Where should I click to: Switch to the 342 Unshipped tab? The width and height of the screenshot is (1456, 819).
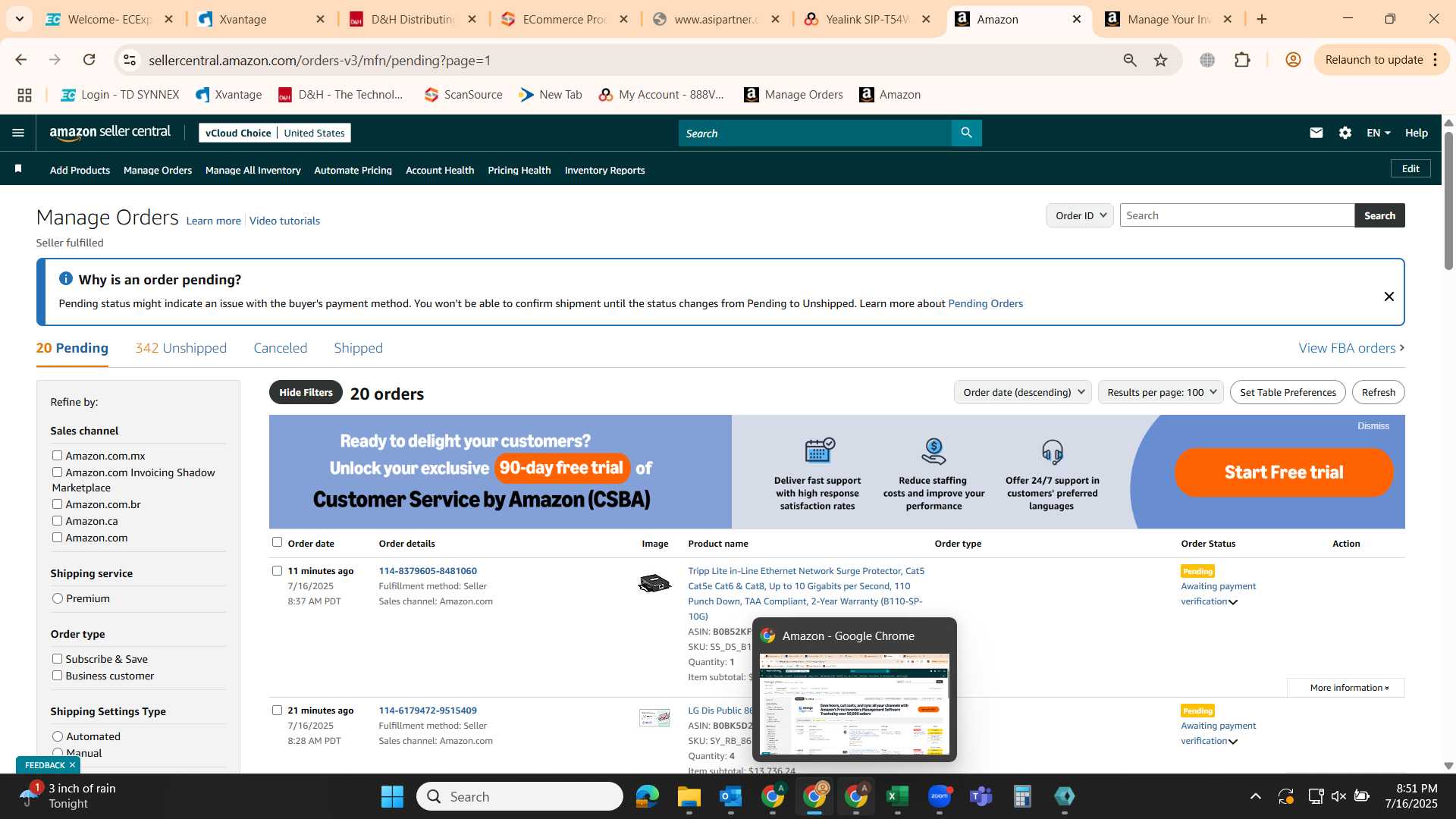[180, 348]
